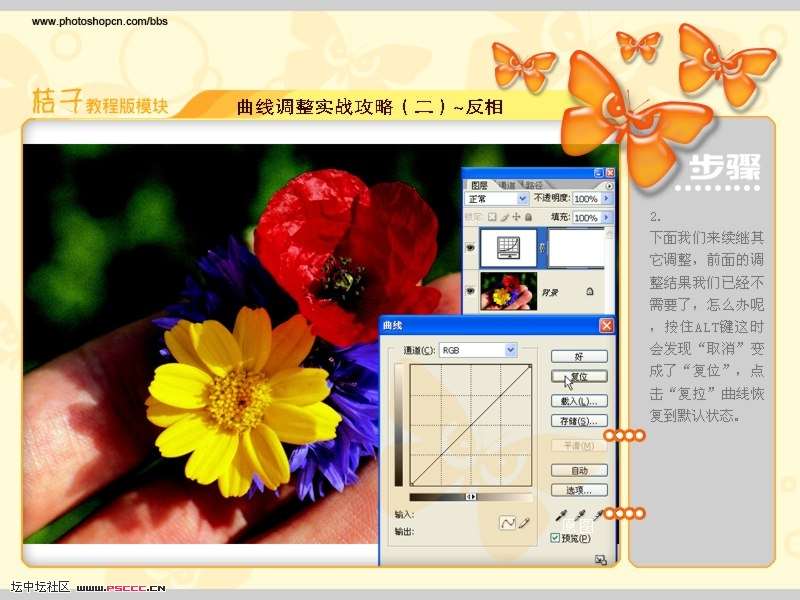This screenshot has width=800, height=600.
Task: Switch to the 通道 (Channels) tab
Action: 508,185
